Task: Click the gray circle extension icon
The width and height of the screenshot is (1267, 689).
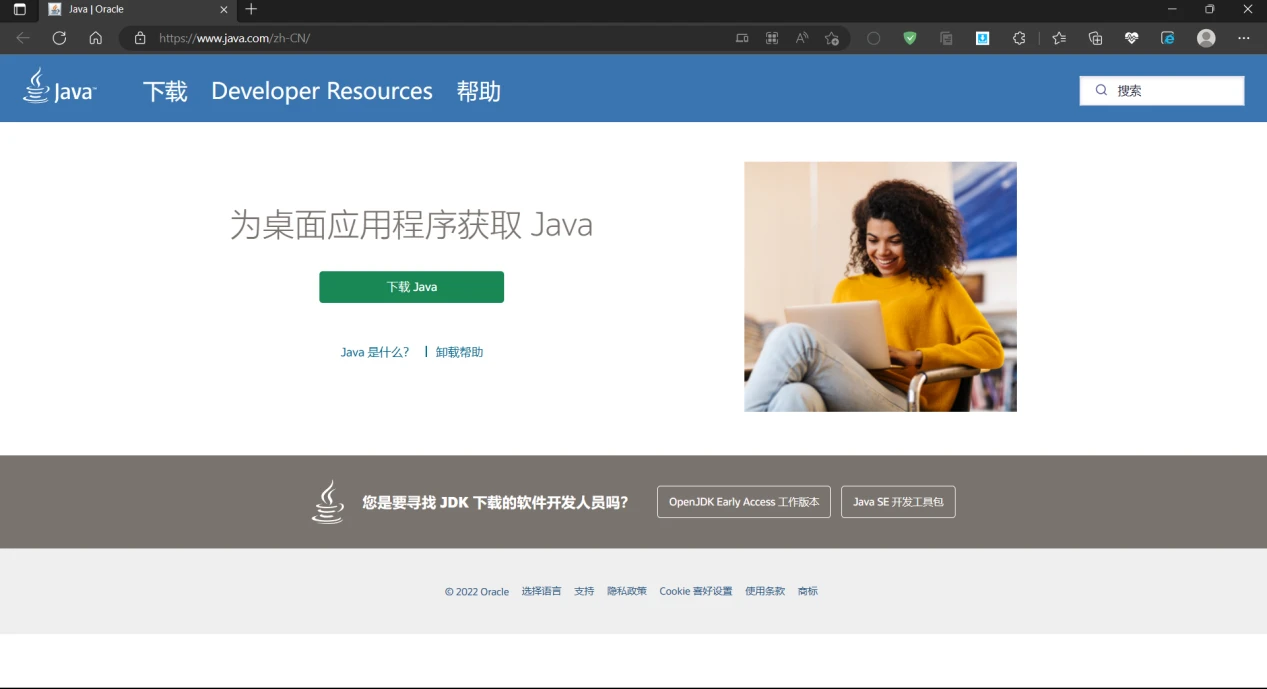Action: click(874, 38)
